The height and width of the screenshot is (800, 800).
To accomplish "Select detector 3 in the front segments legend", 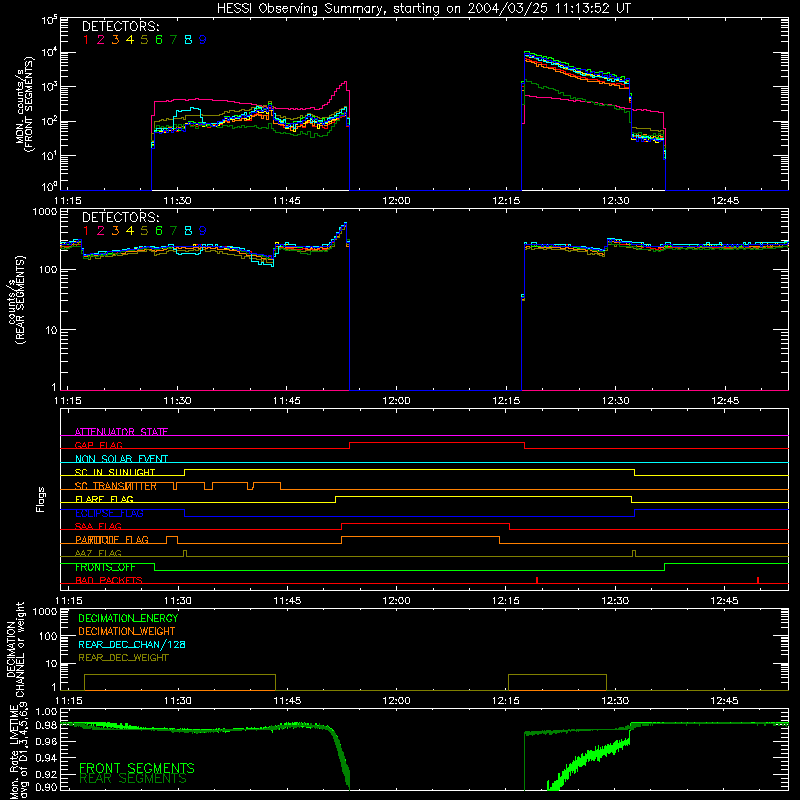I will tap(115, 40).
